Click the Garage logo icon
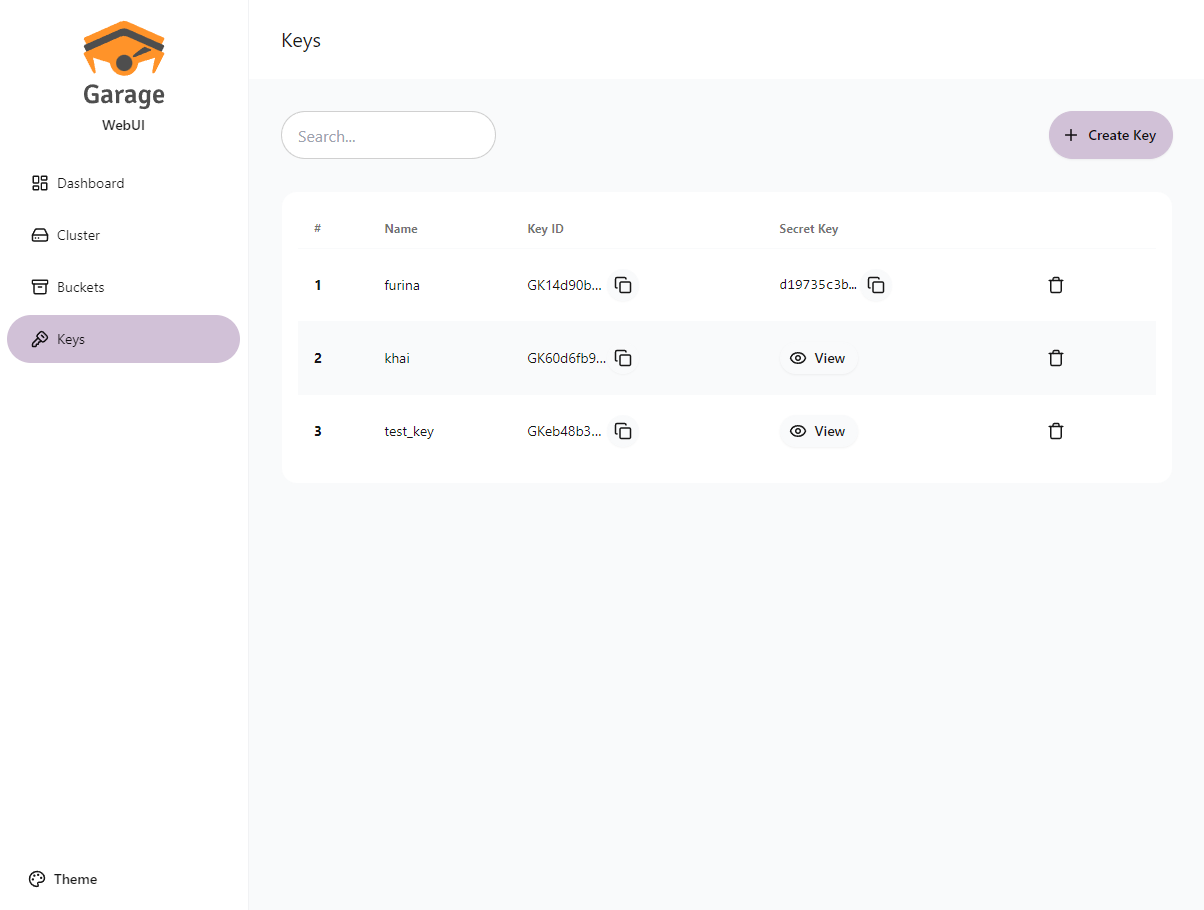This screenshot has height=910, width=1204. (x=124, y=50)
